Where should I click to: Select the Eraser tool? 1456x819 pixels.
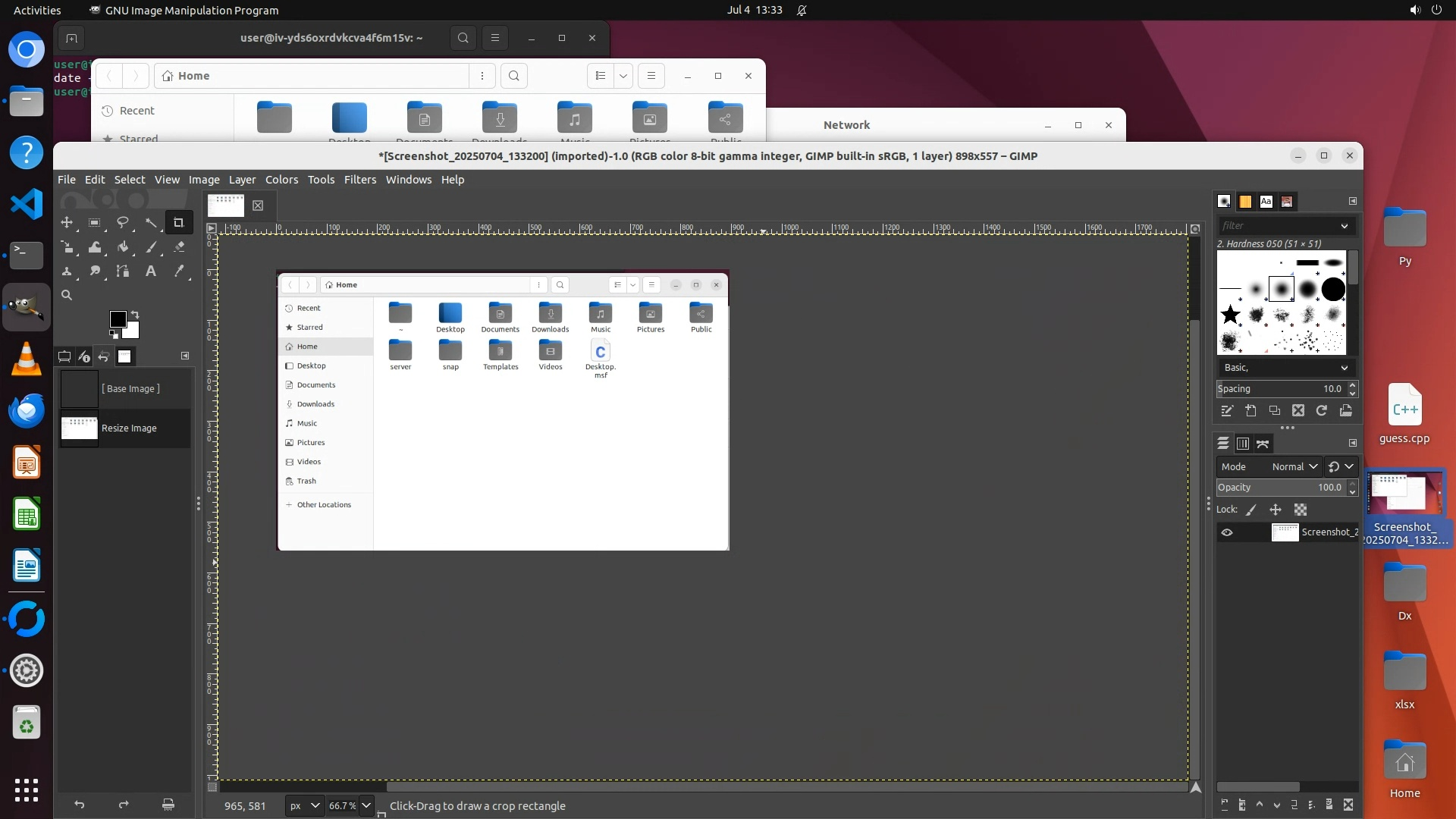[x=179, y=246]
